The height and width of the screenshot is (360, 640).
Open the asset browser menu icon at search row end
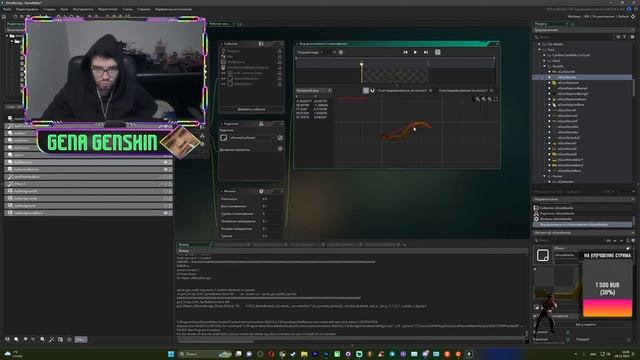point(632,37)
